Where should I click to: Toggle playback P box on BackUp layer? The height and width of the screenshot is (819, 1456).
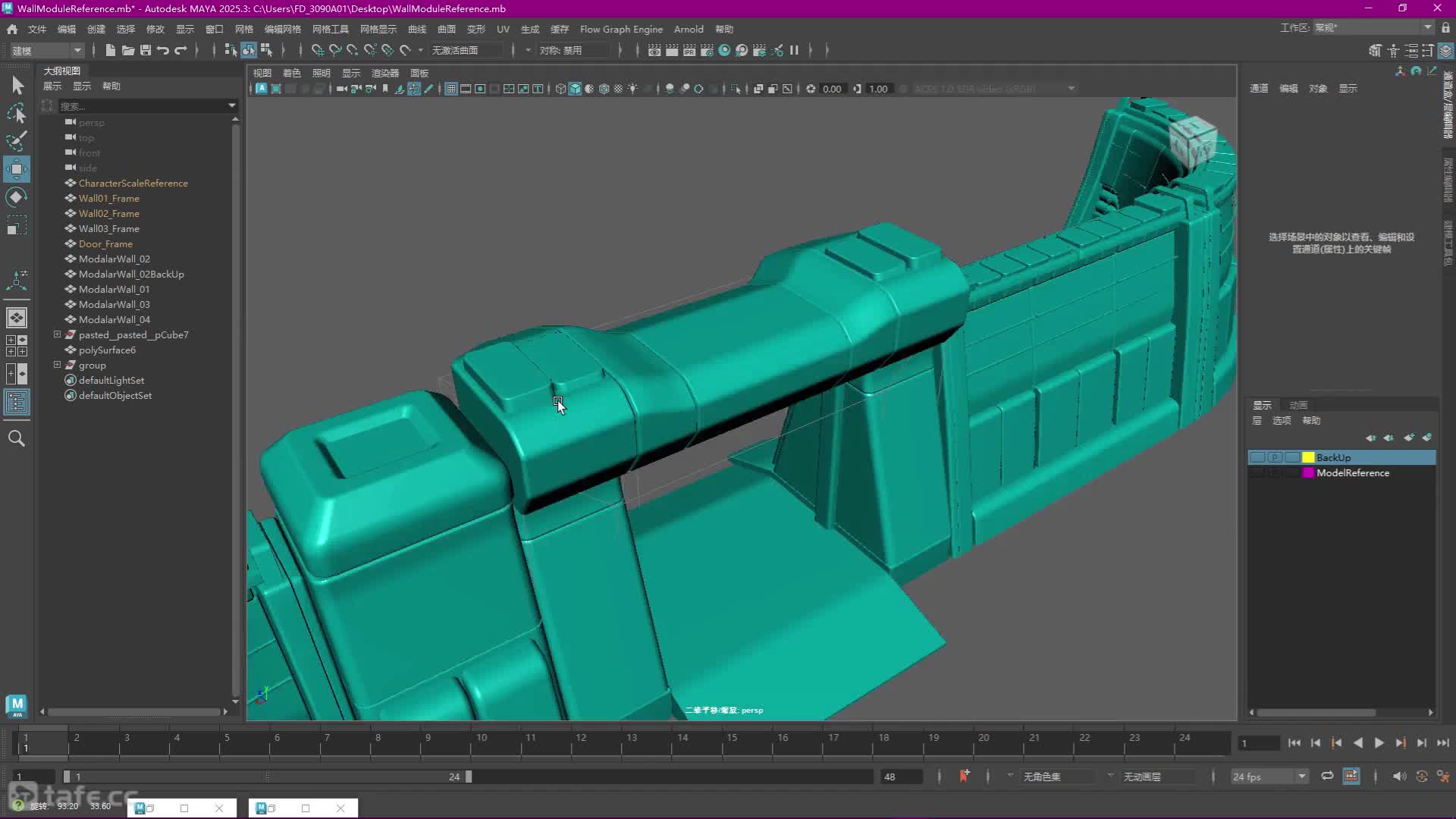1275,457
